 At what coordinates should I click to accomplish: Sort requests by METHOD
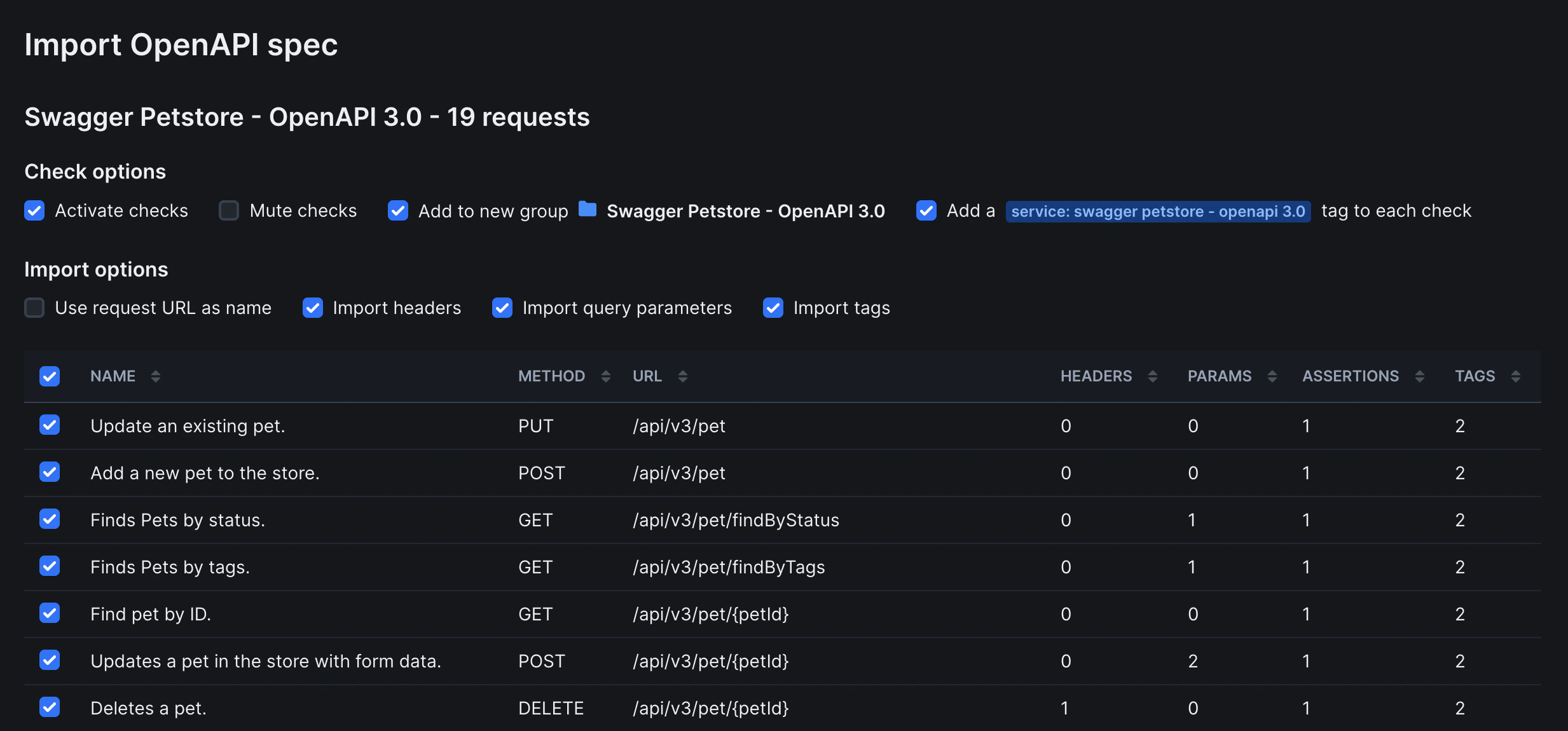605,376
